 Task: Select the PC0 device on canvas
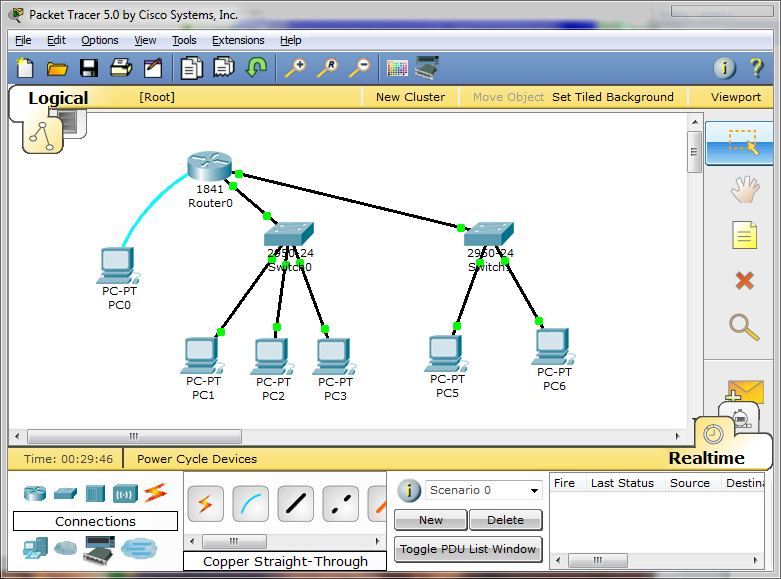point(119,265)
